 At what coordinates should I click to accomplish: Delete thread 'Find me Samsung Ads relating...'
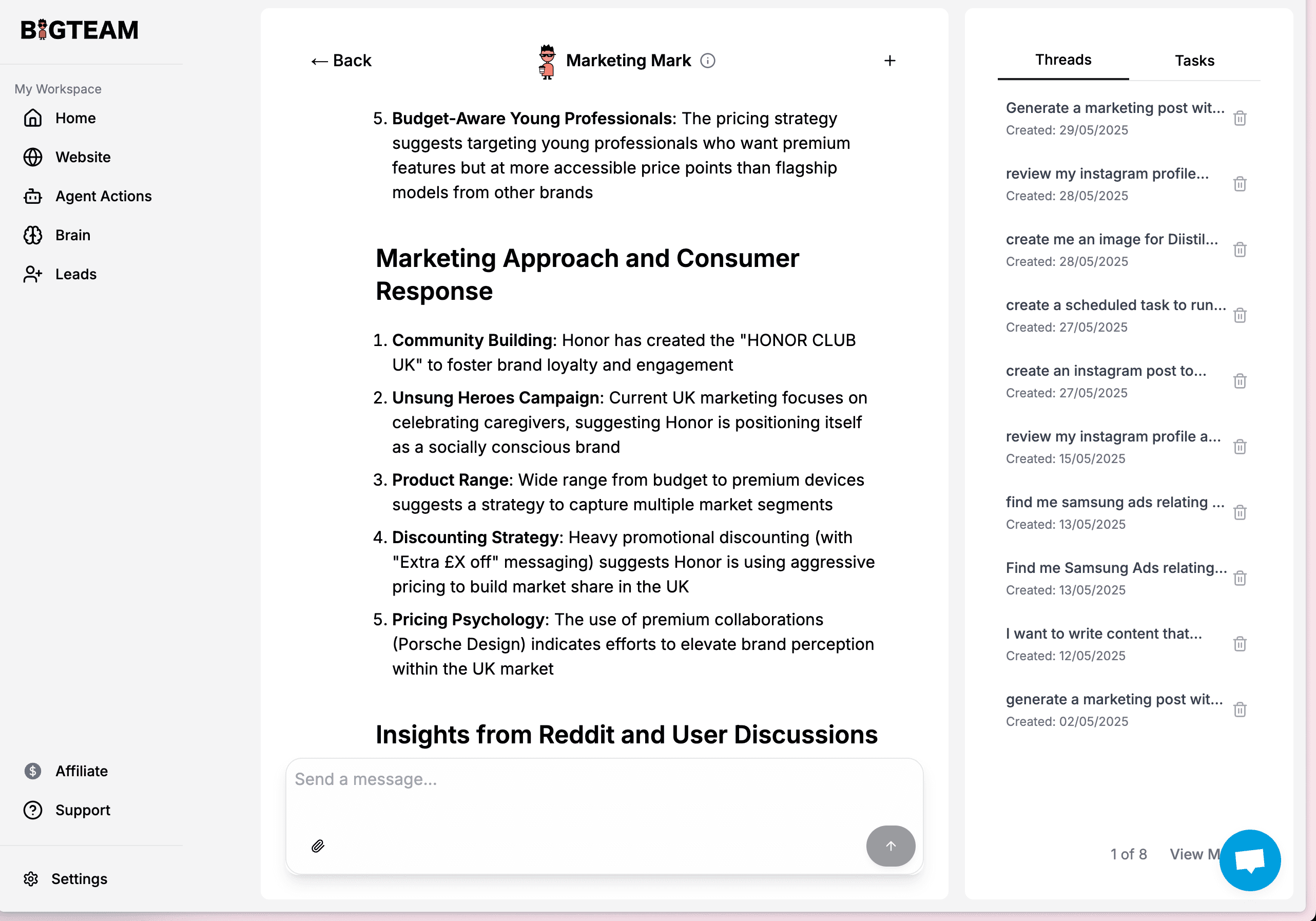coord(1240,578)
